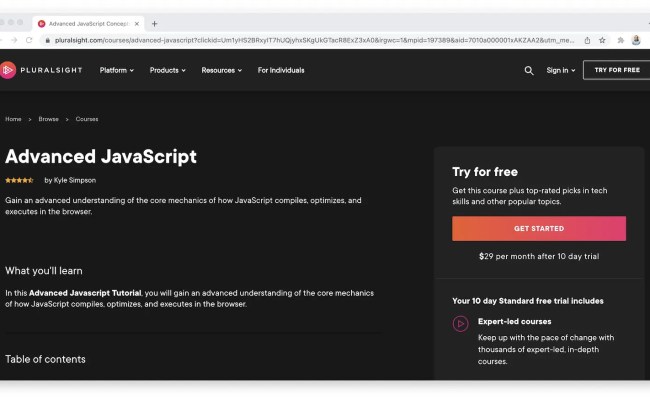Click author name Kyle Simpson
This screenshot has height=400, width=650.
[x=75, y=180]
